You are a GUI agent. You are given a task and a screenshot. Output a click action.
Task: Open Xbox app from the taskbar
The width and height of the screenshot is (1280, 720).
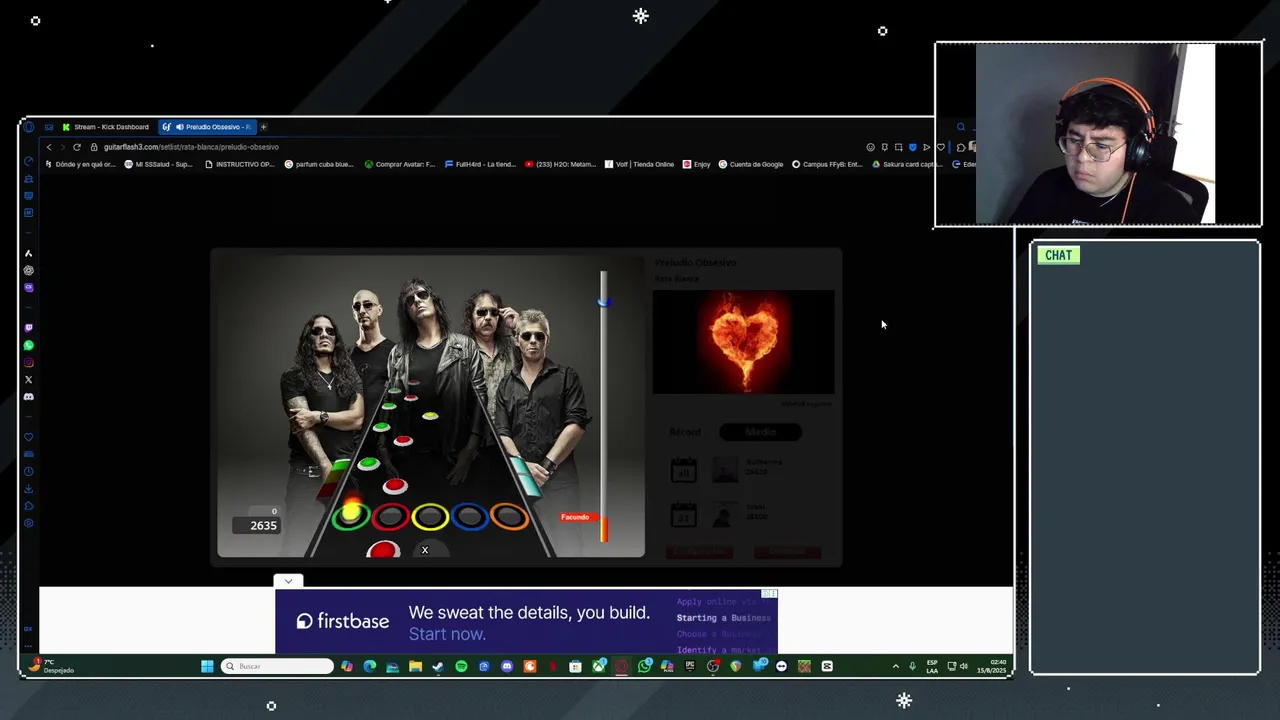click(599, 666)
